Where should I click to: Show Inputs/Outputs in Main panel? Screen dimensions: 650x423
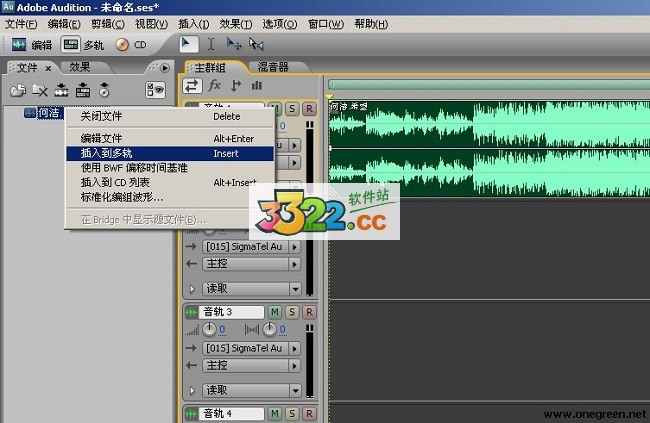point(192,86)
